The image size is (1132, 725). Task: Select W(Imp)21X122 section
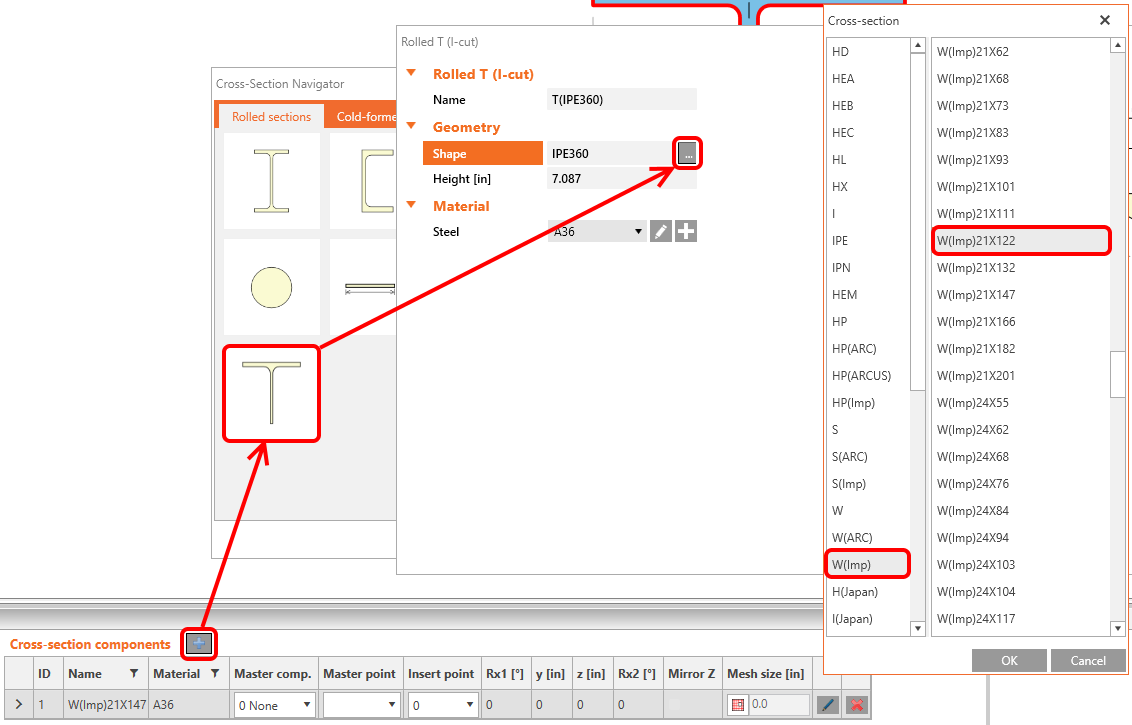click(x=1020, y=240)
